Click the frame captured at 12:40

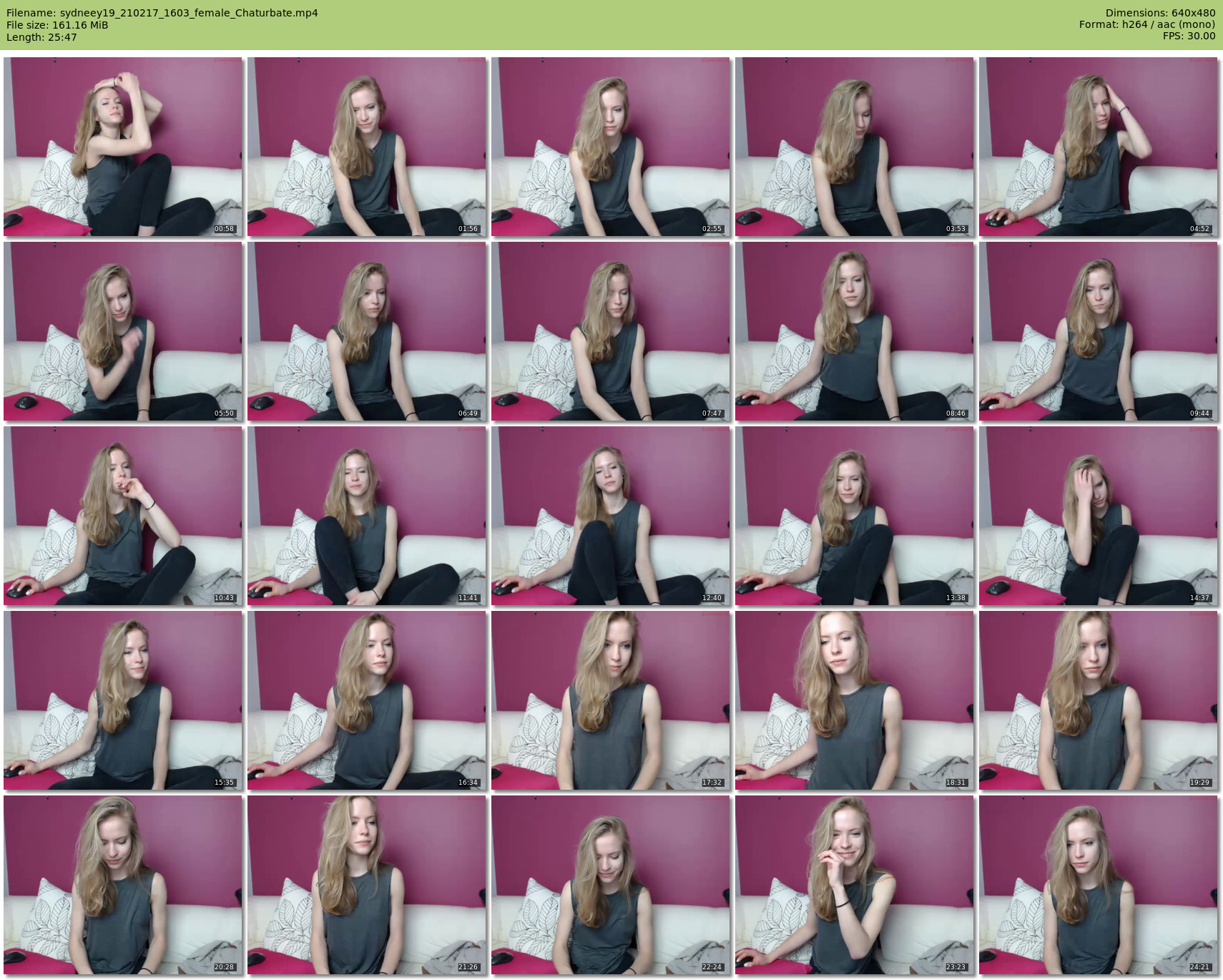click(x=611, y=516)
